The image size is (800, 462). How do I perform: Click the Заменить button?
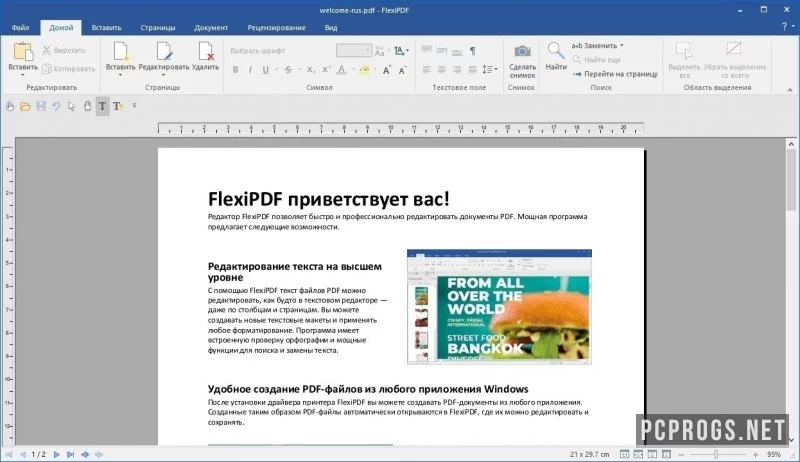594,45
